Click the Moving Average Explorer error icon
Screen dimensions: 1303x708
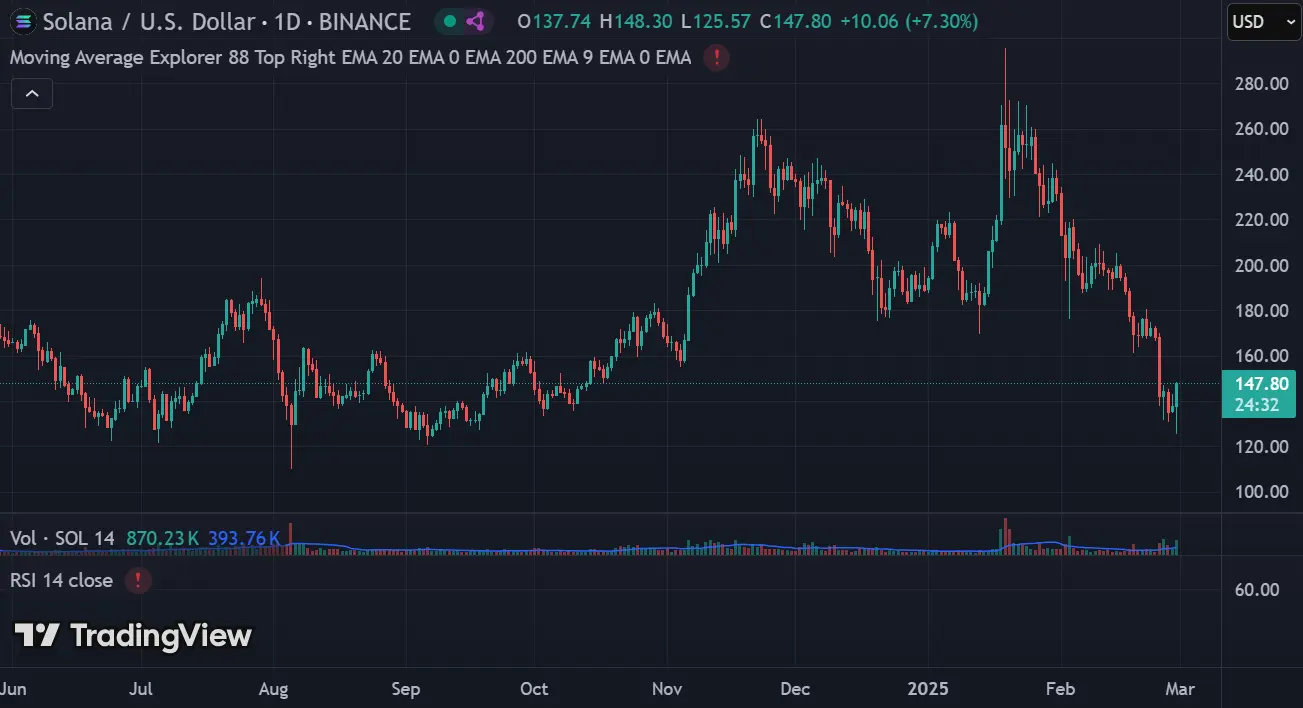click(x=716, y=58)
